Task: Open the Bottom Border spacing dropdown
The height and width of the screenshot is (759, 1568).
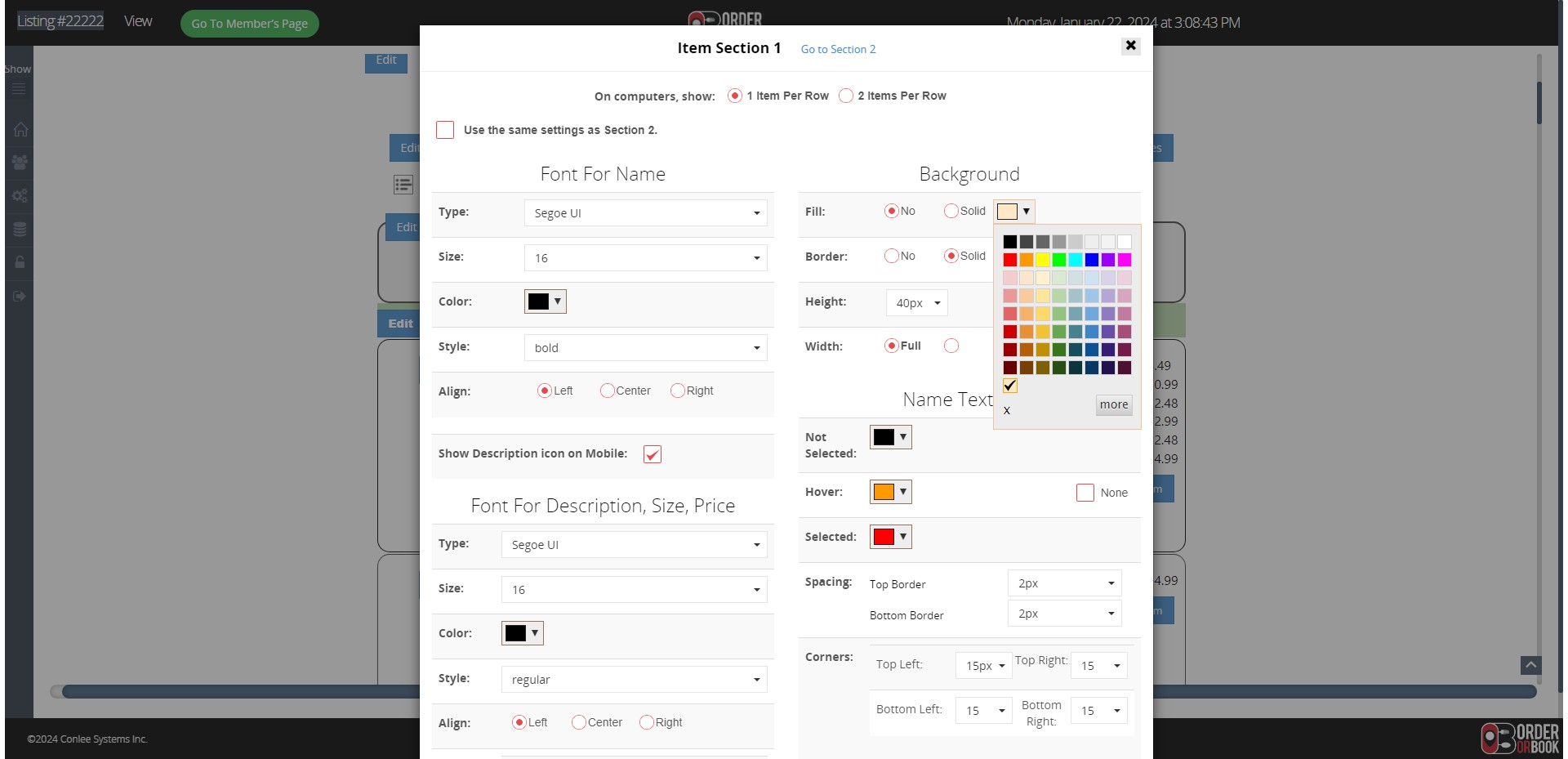Action: (x=1065, y=614)
